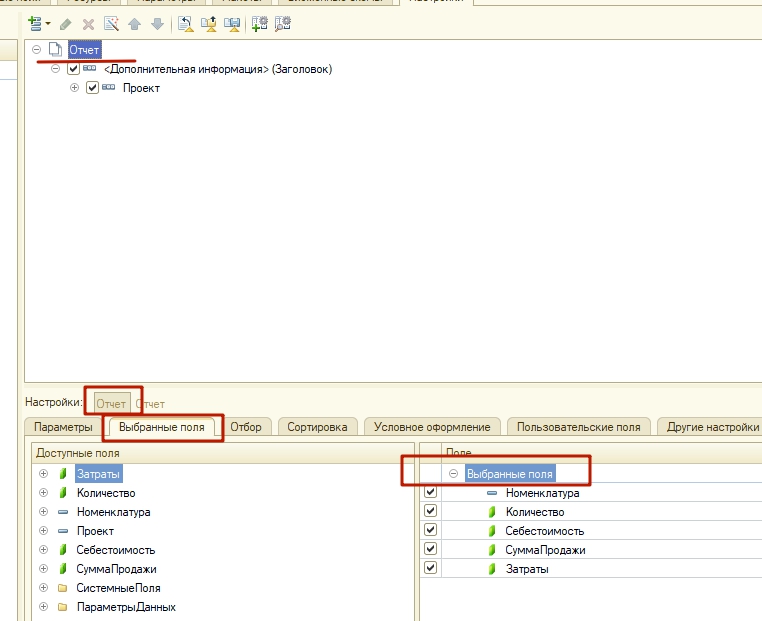Move element up with the arrow icon

coord(134,23)
